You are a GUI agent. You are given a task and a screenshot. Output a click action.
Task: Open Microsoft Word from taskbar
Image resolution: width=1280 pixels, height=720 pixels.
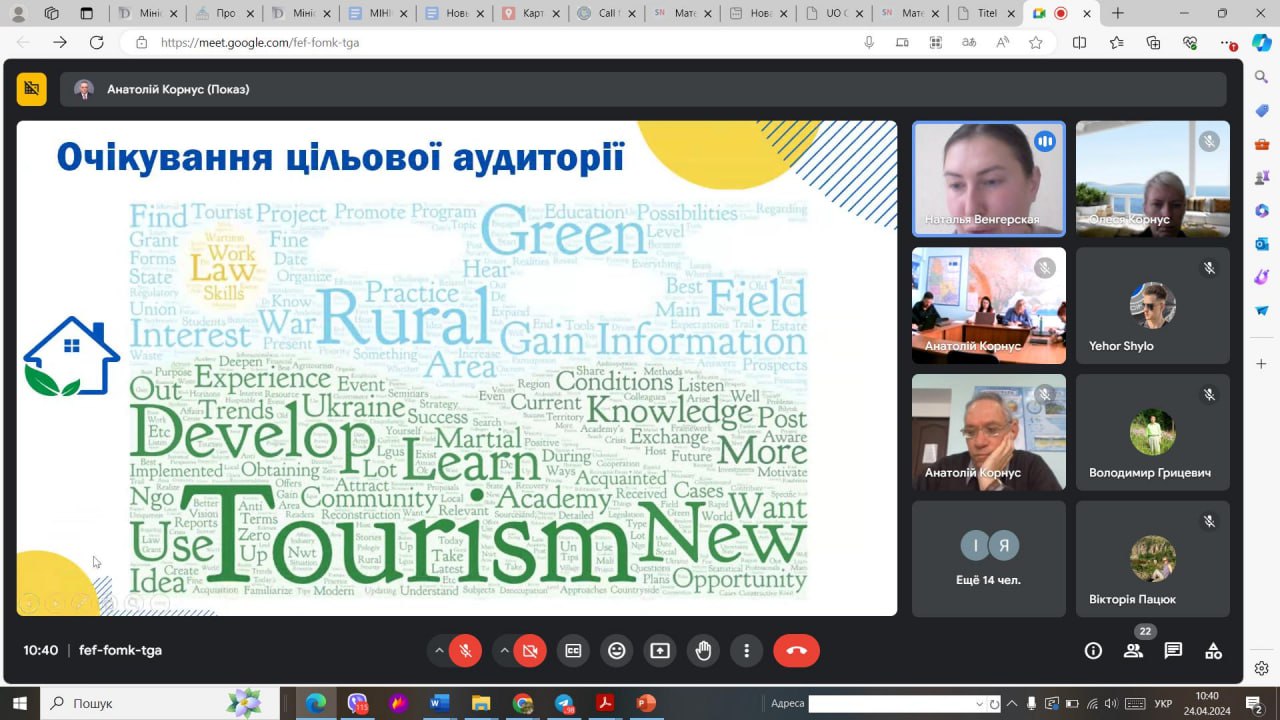pyautogui.click(x=439, y=704)
